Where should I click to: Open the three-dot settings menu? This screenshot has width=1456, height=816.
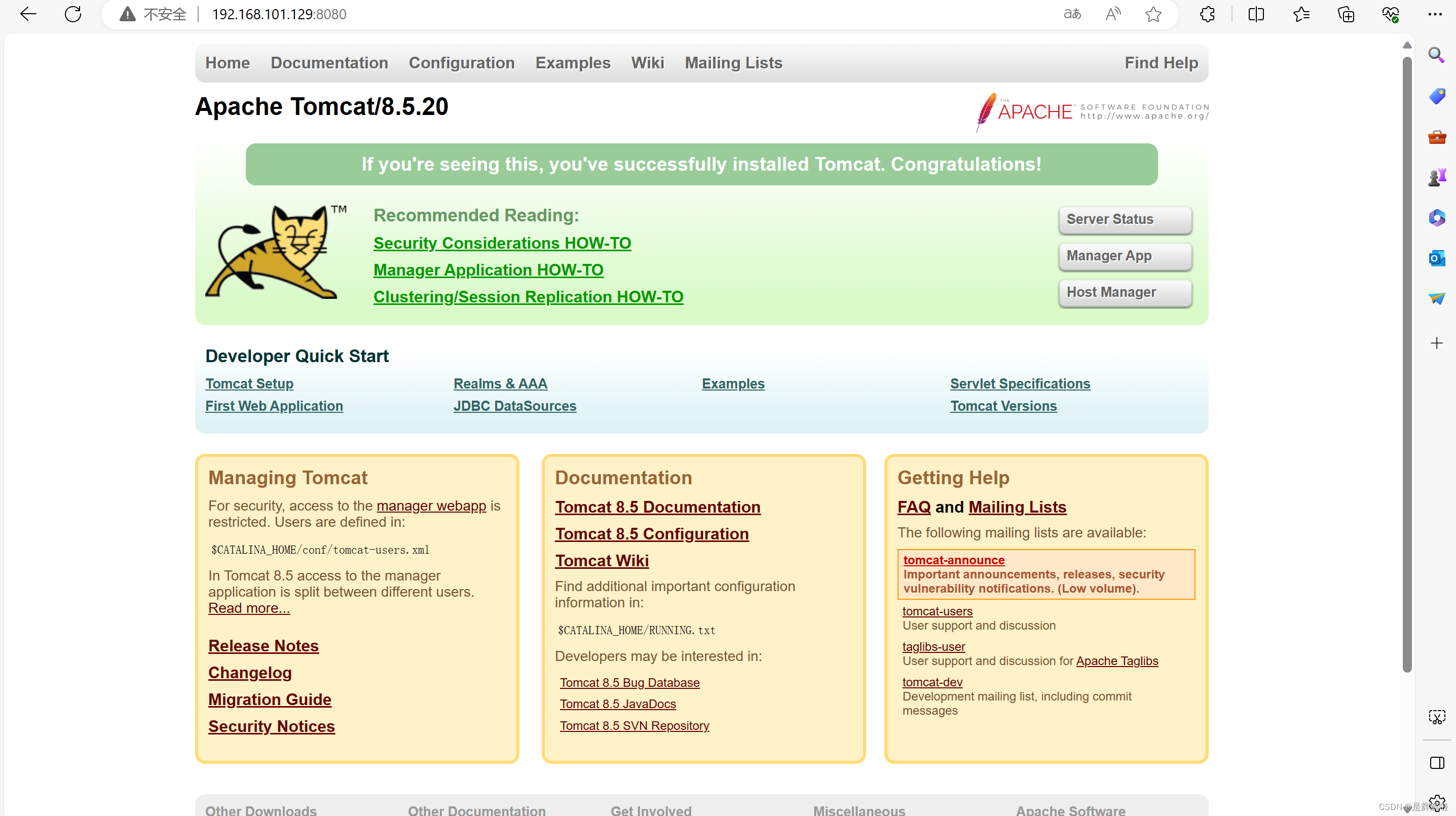click(x=1435, y=14)
